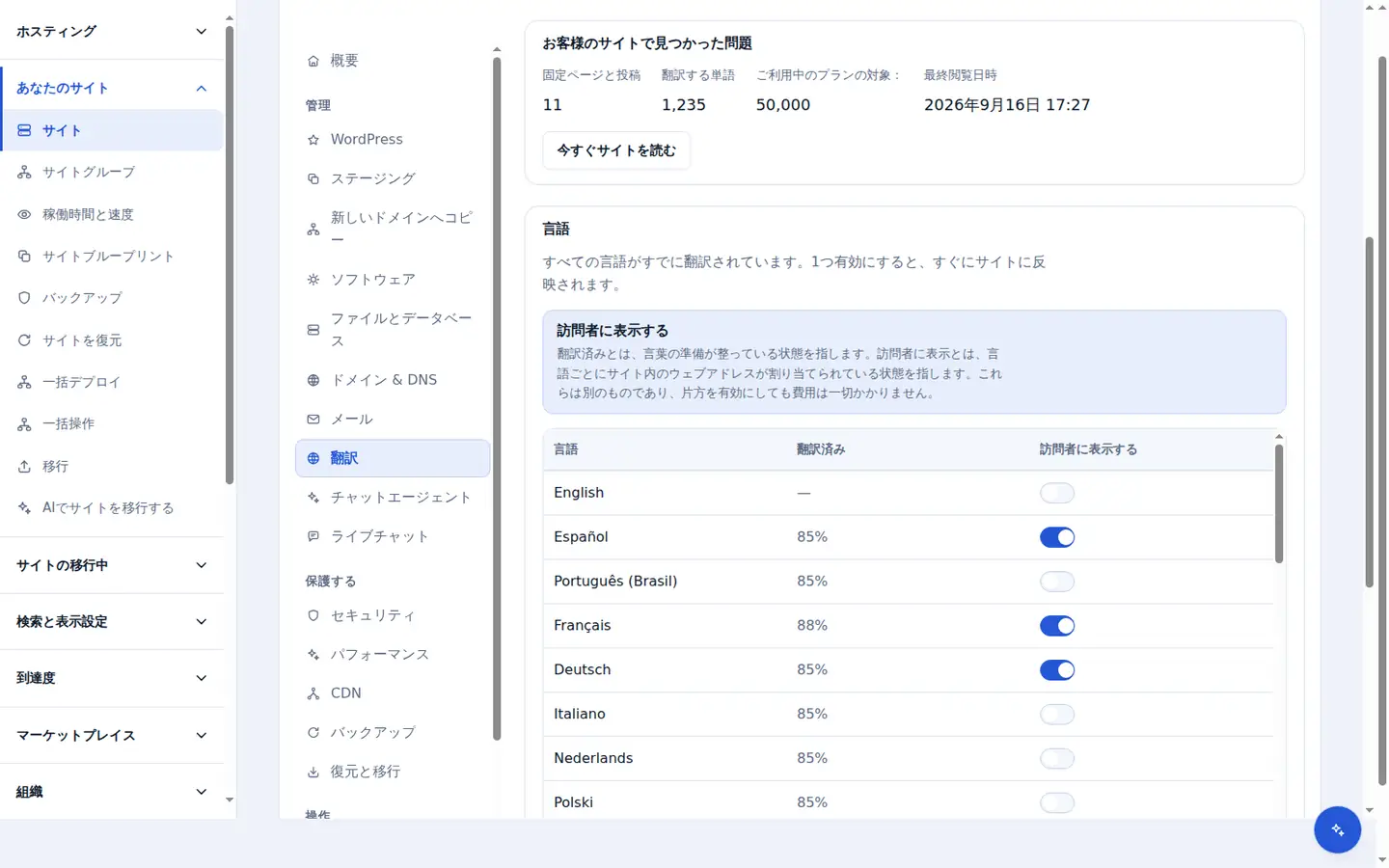
Task: Open 一括操作 in the left sidebar
Action: tap(112, 424)
